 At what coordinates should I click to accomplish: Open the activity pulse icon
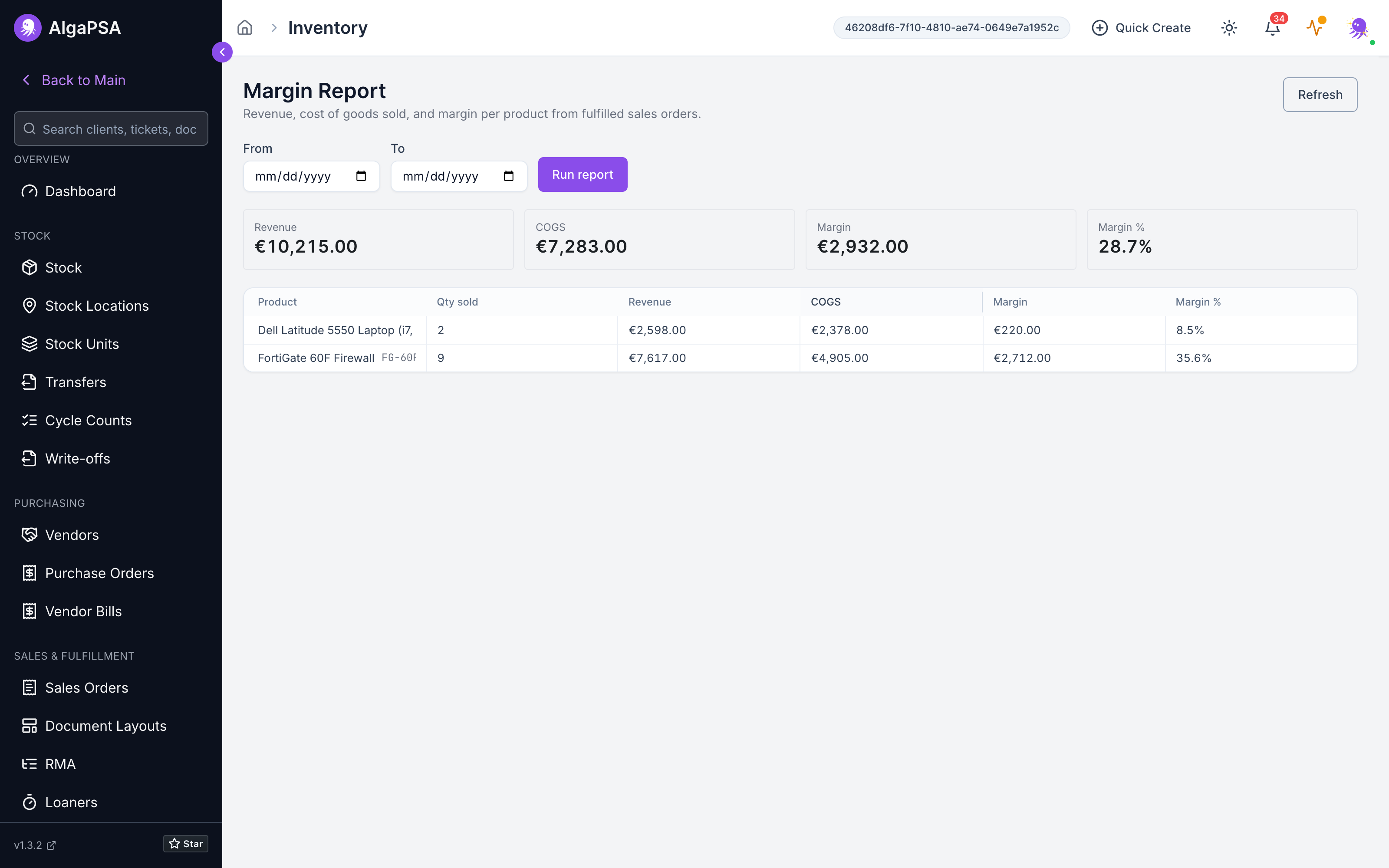pyautogui.click(x=1315, y=27)
